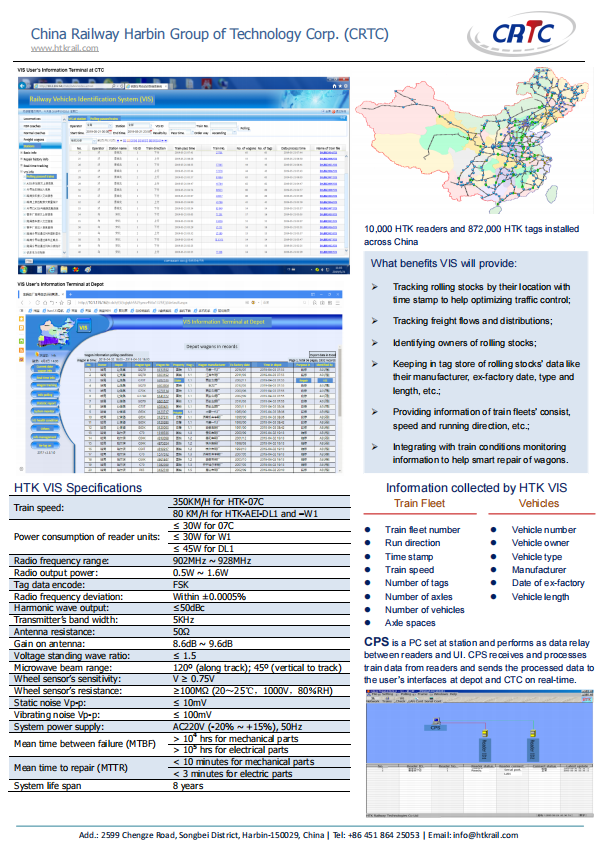Click the '50Ω' antenna resistance value
604x849 pixels.
coord(181,631)
